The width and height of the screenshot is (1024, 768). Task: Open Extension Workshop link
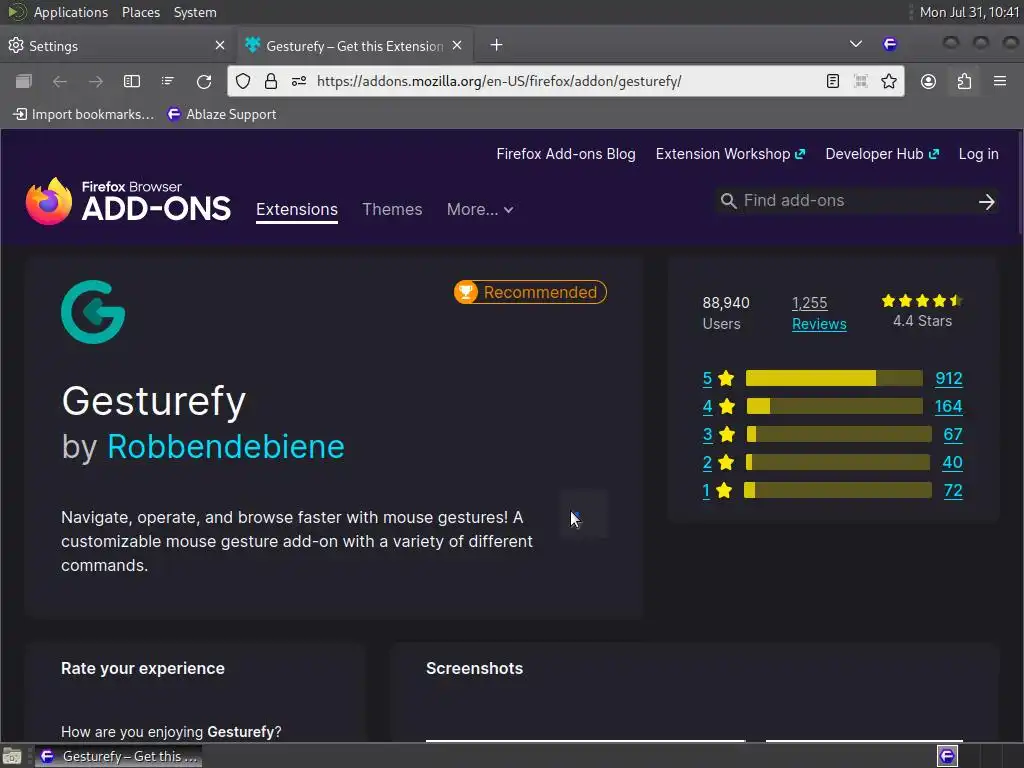(x=730, y=154)
